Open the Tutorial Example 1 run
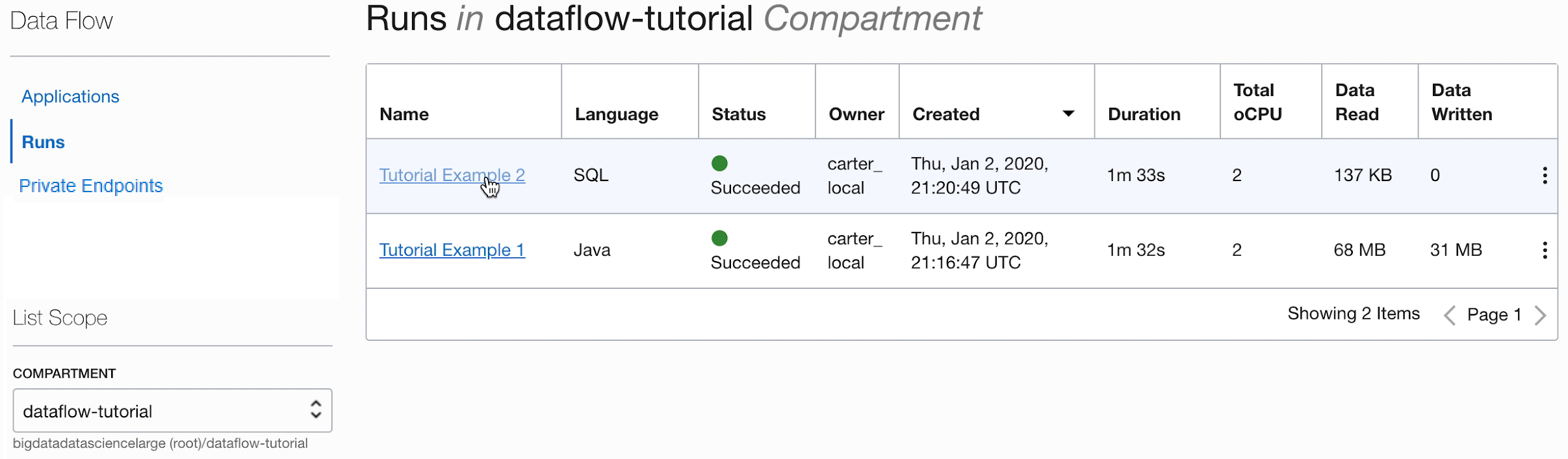The image size is (1568, 459). point(452,250)
